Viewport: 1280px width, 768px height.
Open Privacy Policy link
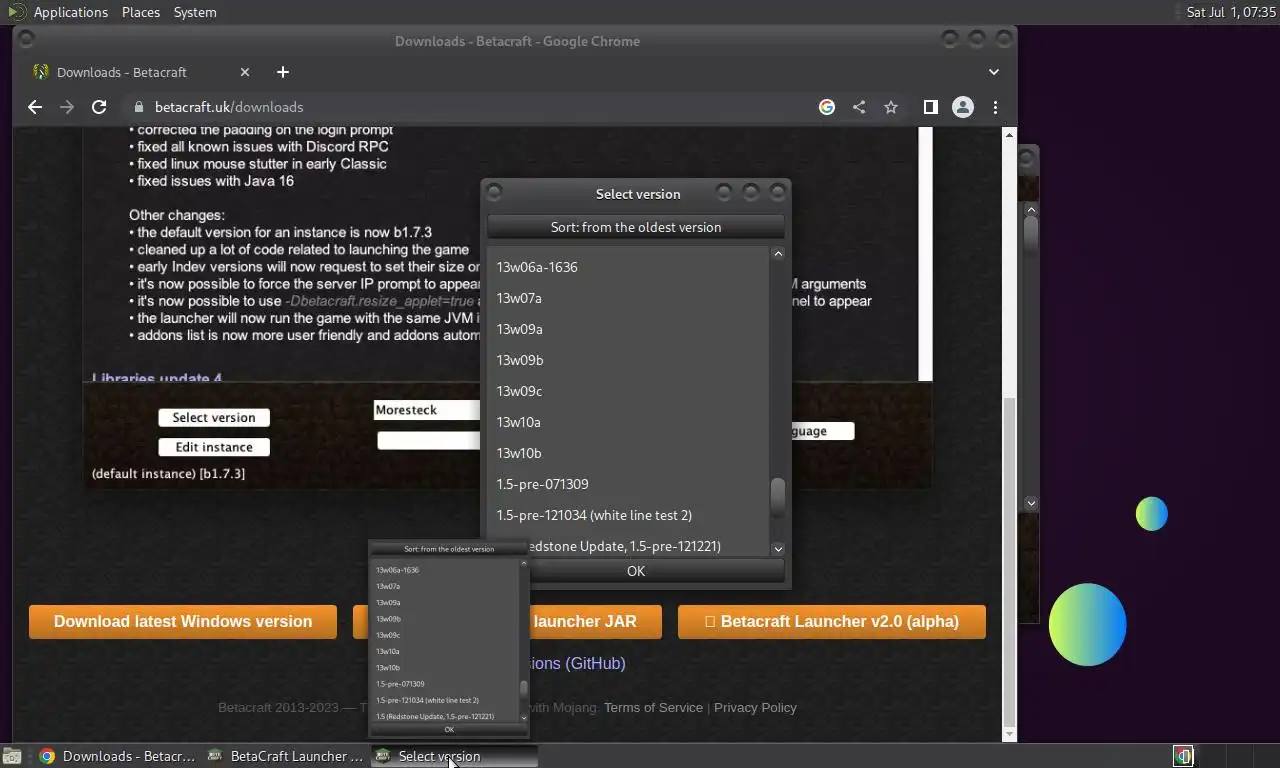755,707
